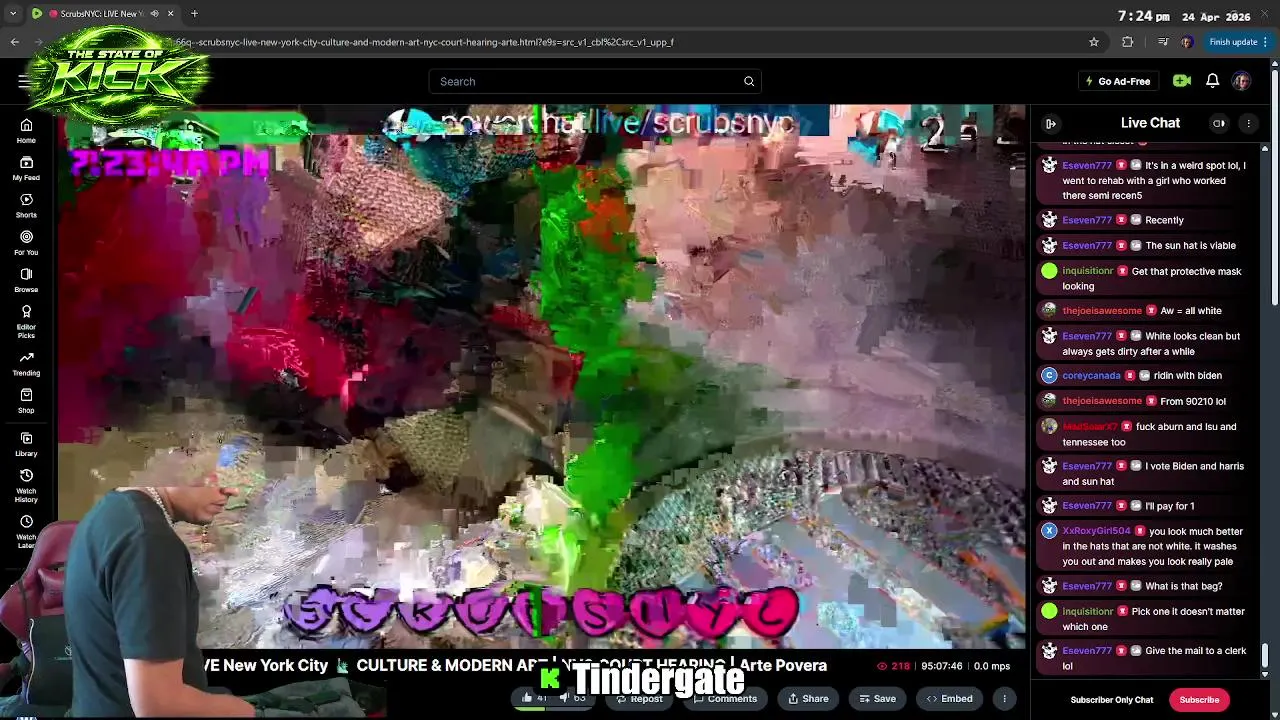Click inquisitionr on 'protective mask' message
The image size is (1280, 720).
click(1087, 271)
